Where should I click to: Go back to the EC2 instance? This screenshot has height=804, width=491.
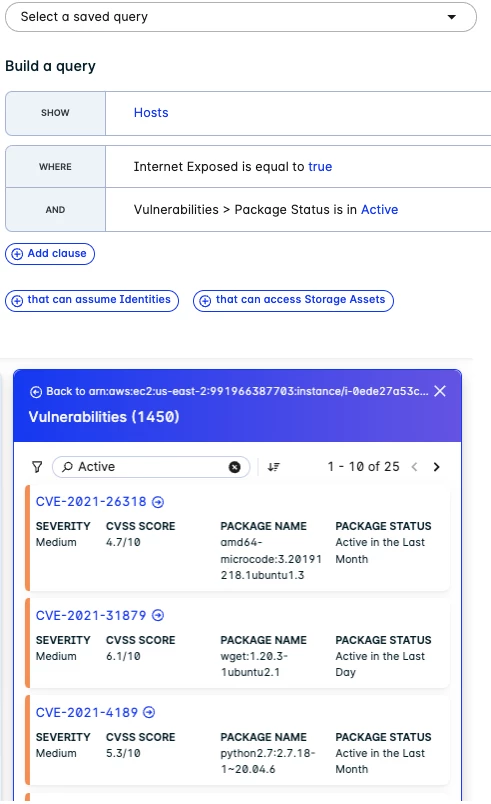pyautogui.click(x=229, y=391)
